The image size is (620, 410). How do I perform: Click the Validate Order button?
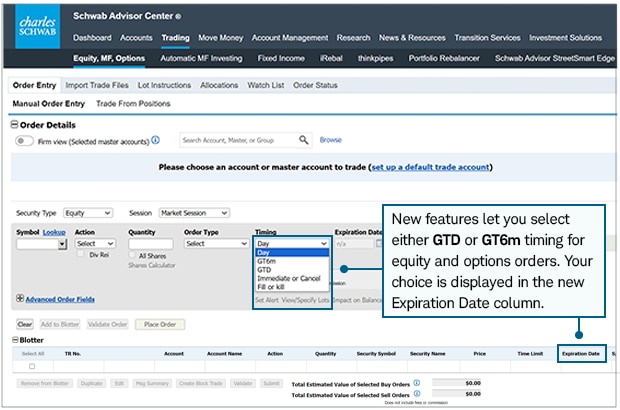click(108, 324)
